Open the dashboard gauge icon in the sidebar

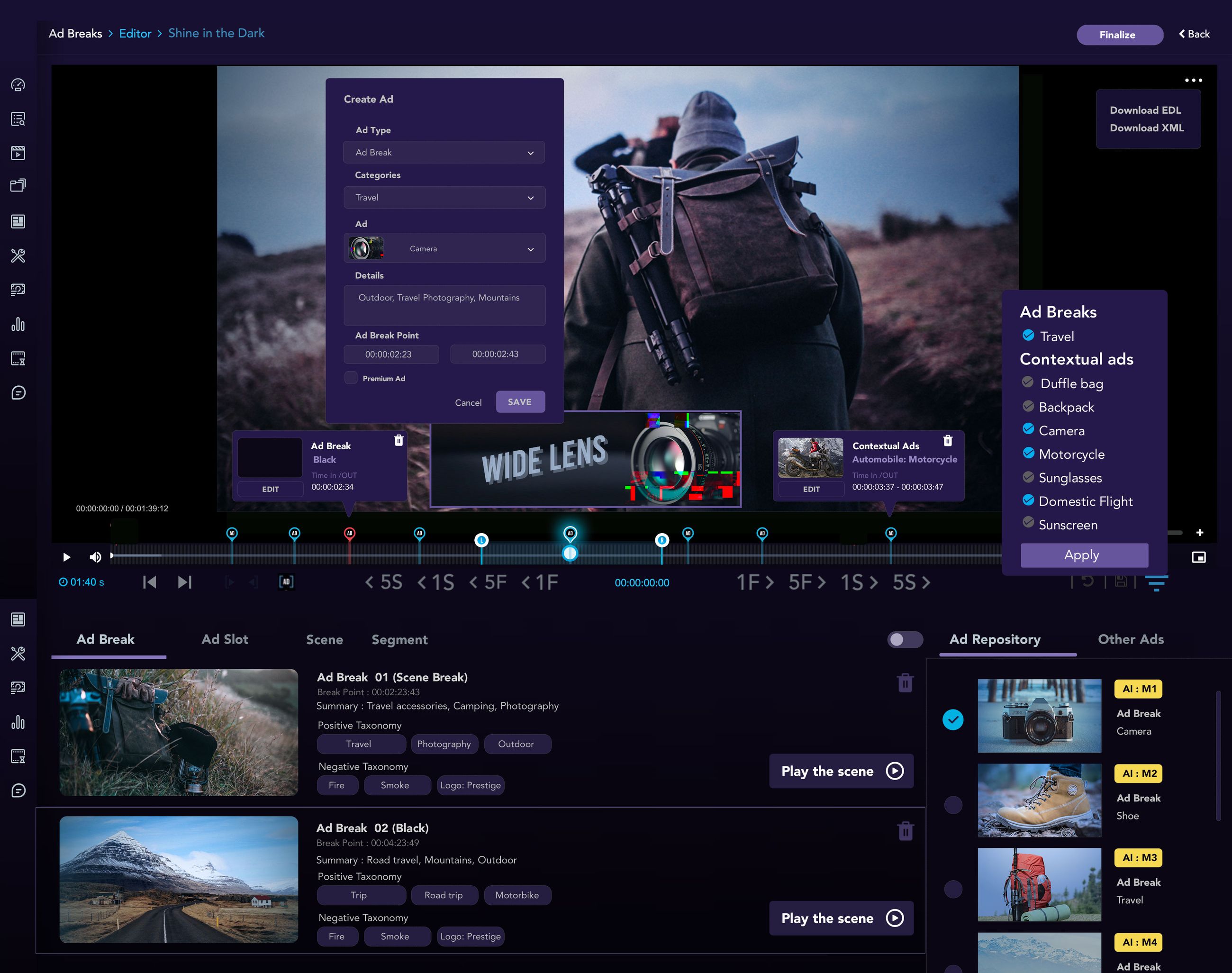[18, 85]
